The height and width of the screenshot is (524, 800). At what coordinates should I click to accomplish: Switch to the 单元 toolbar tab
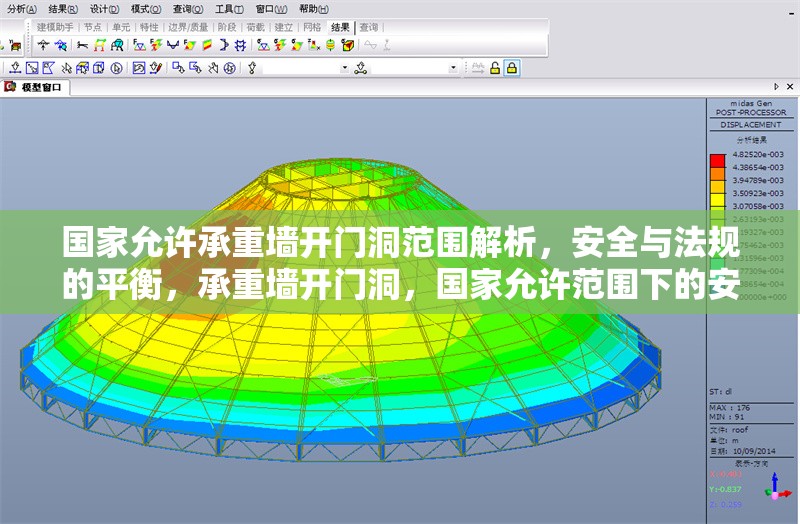coord(121,27)
